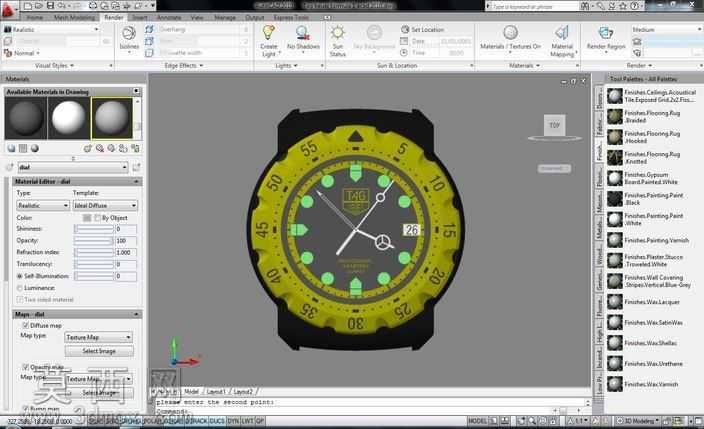704x429 pixels.
Task: Toggle the By Object color checkbox
Action: (97, 218)
